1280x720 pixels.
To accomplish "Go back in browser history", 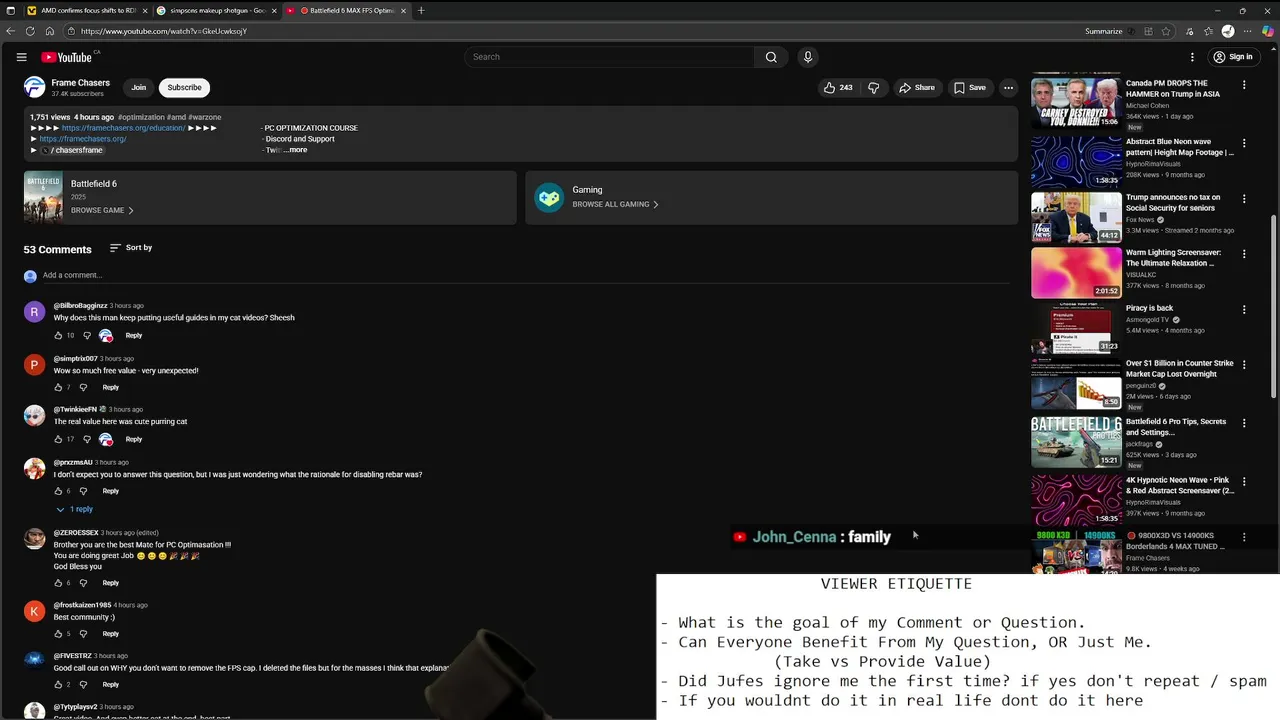I will tap(10, 31).
